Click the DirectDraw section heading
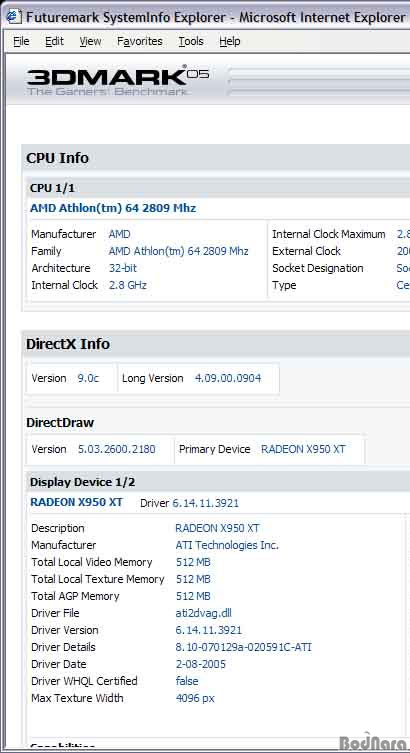This screenshot has height=753, width=410. click(60, 423)
